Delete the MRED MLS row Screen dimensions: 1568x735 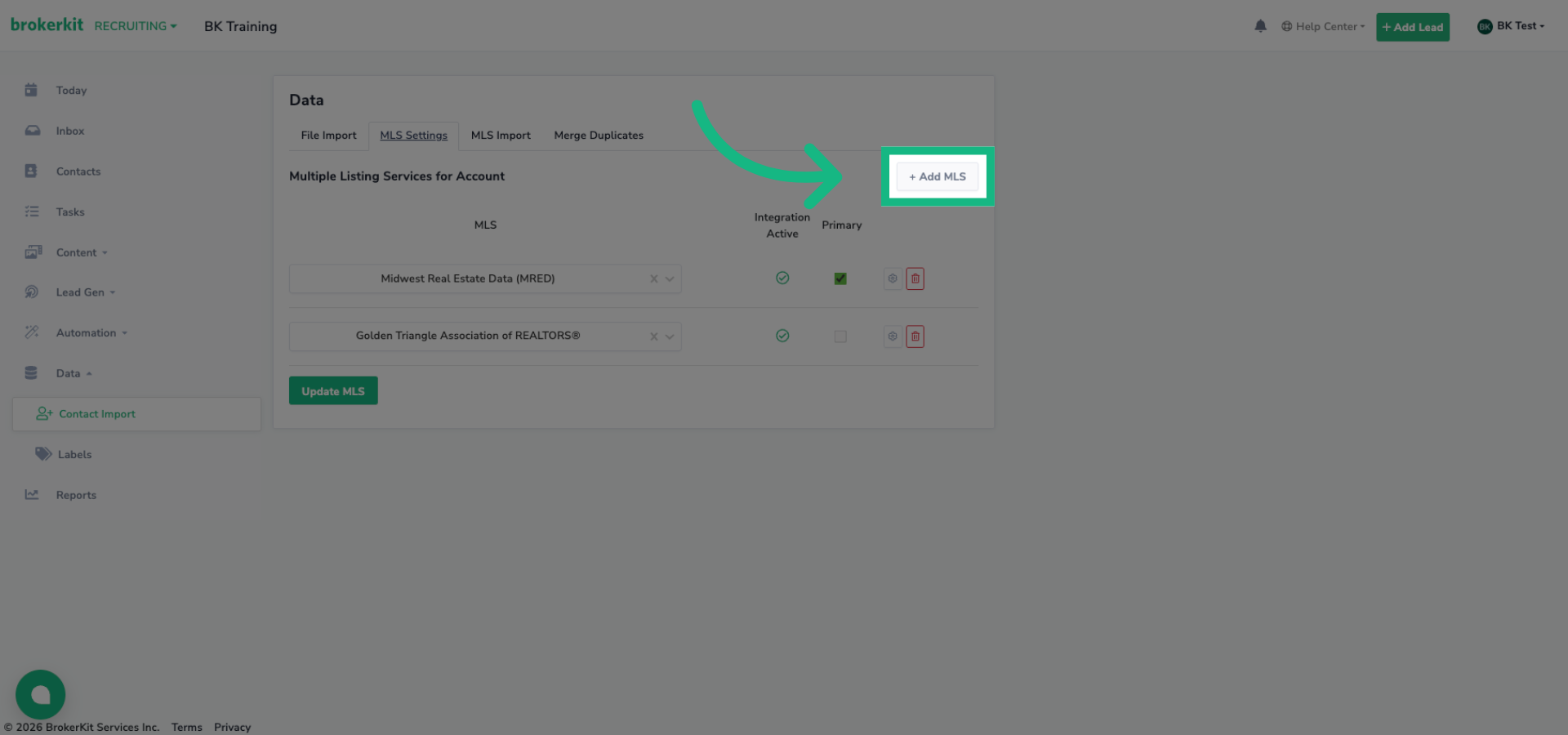pos(915,278)
